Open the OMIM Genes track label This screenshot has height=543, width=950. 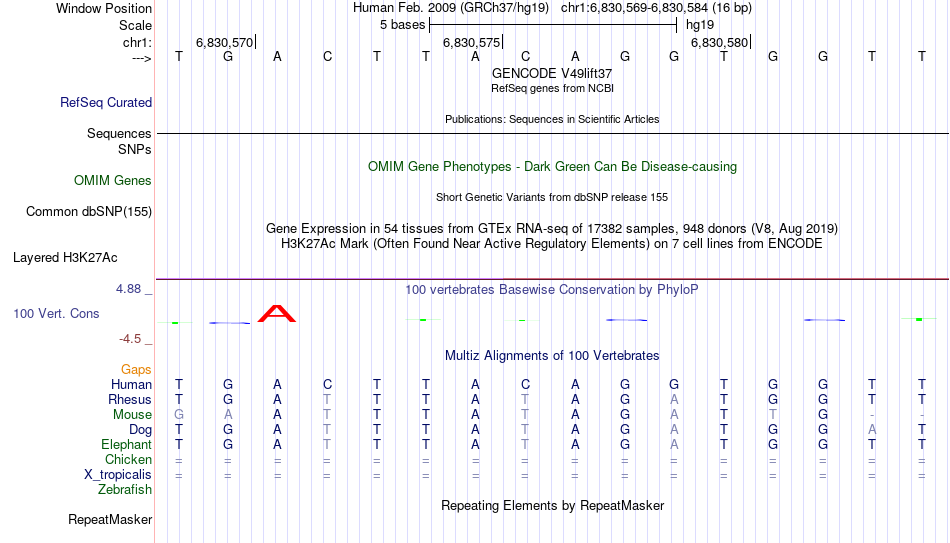pyautogui.click(x=112, y=181)
